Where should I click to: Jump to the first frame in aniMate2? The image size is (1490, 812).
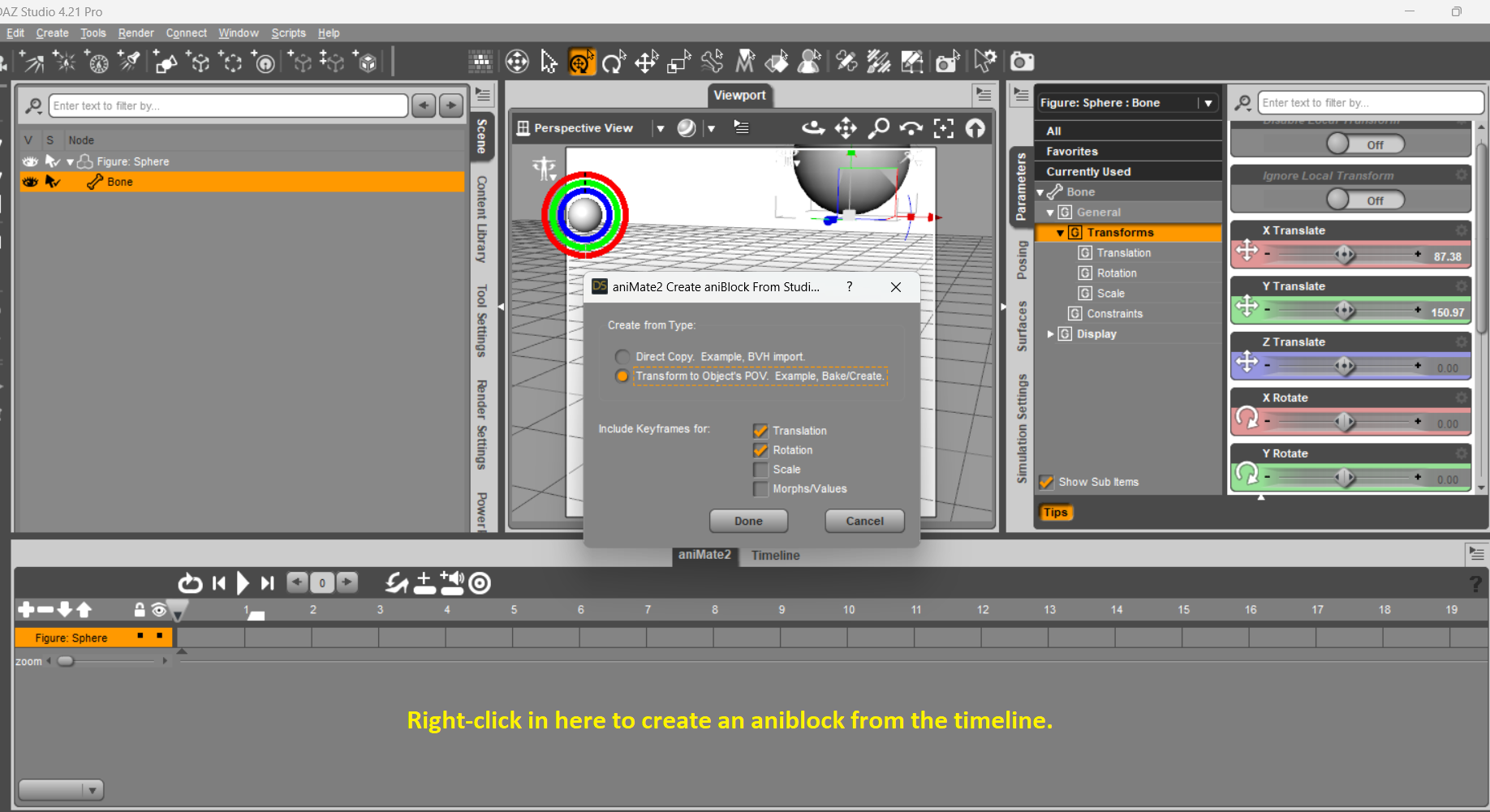click(x=219, y=583)
